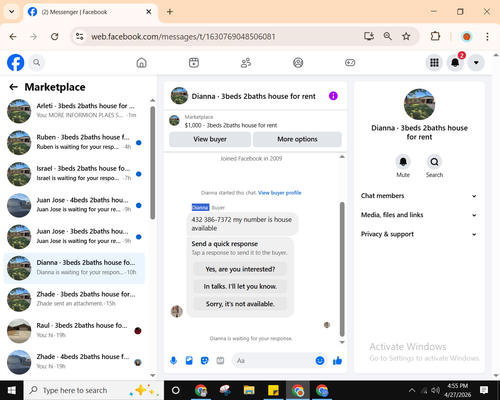500x400 pixels.
Task: Send quick reply 'In talks. I'll let you know.'
Action: click(240, 286)
